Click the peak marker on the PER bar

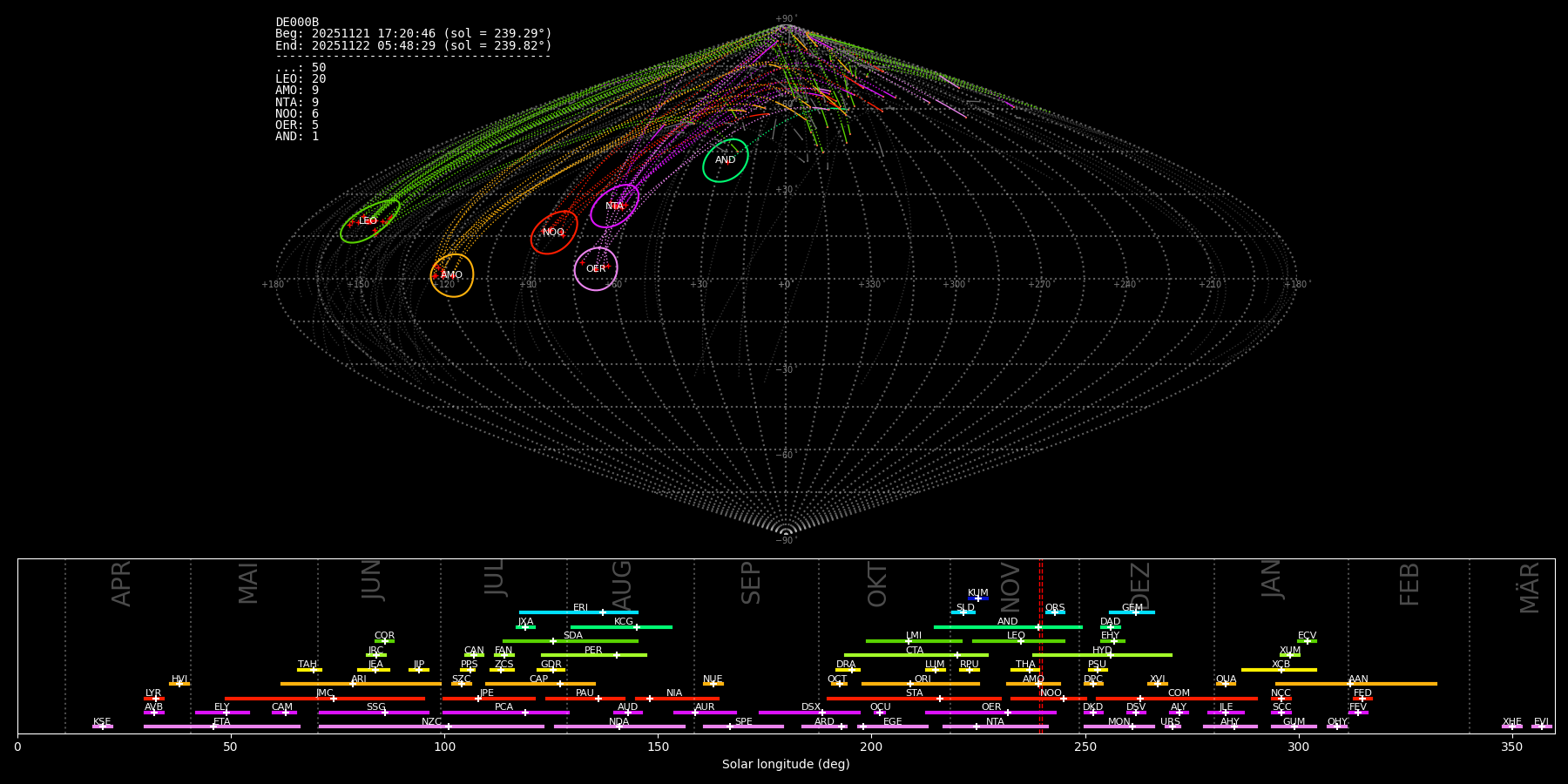coord(616,655)
